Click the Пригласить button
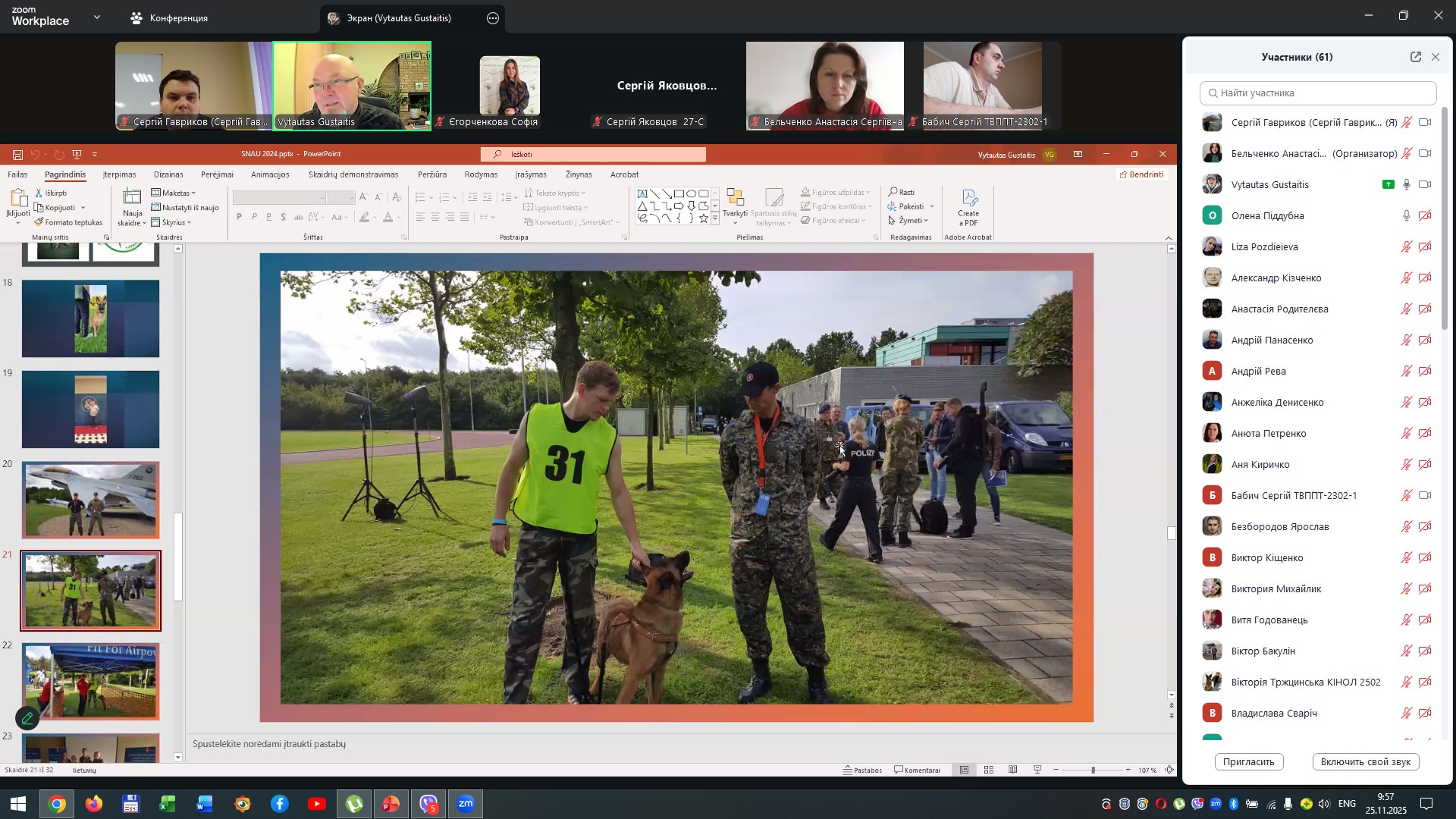This screenshot has height=819, width=1456. pyautogui.click(x=1248, y=761)
